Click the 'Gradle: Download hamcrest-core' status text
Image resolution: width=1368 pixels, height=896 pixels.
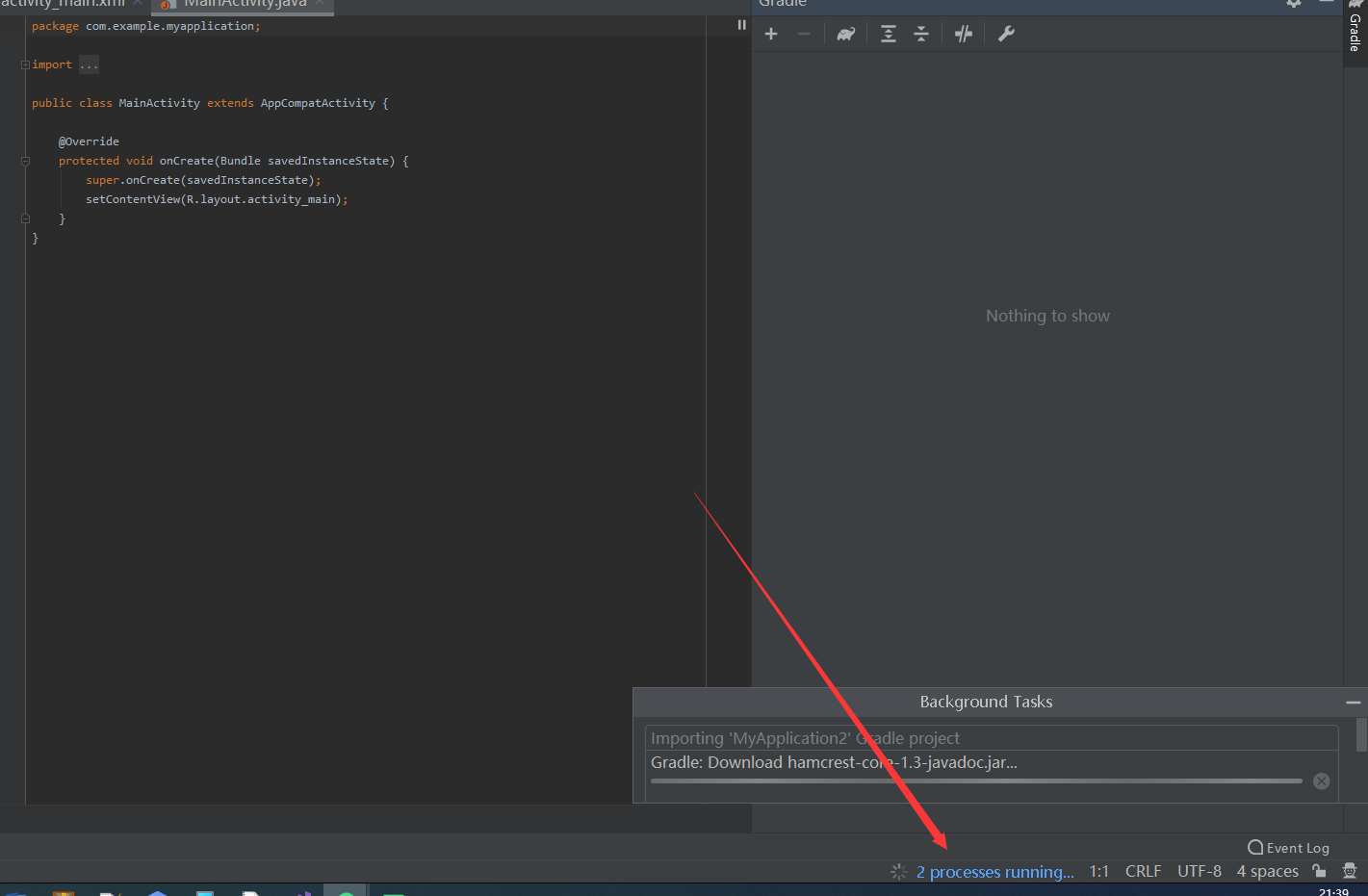coord(834,762)
